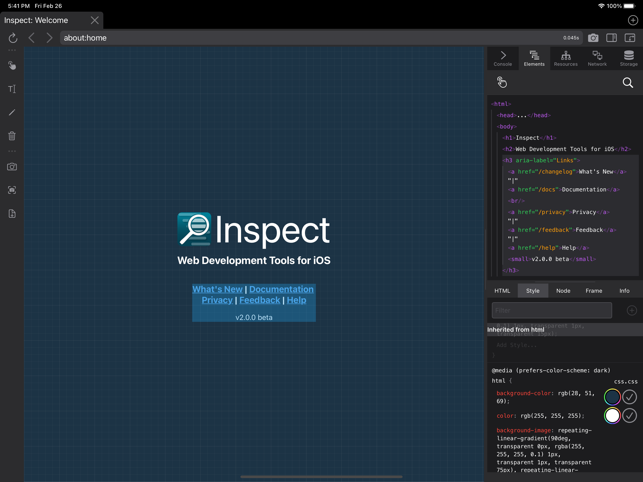Click the battery indicator in status bar
The height and width of the screenshot is (482, 643).
pos(629,6)
